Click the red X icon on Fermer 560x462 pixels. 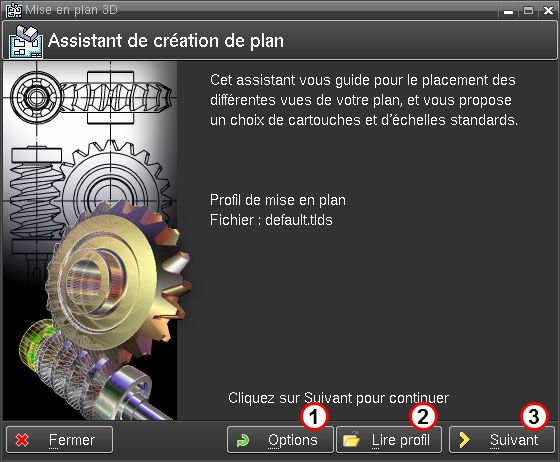click(22, 440)
